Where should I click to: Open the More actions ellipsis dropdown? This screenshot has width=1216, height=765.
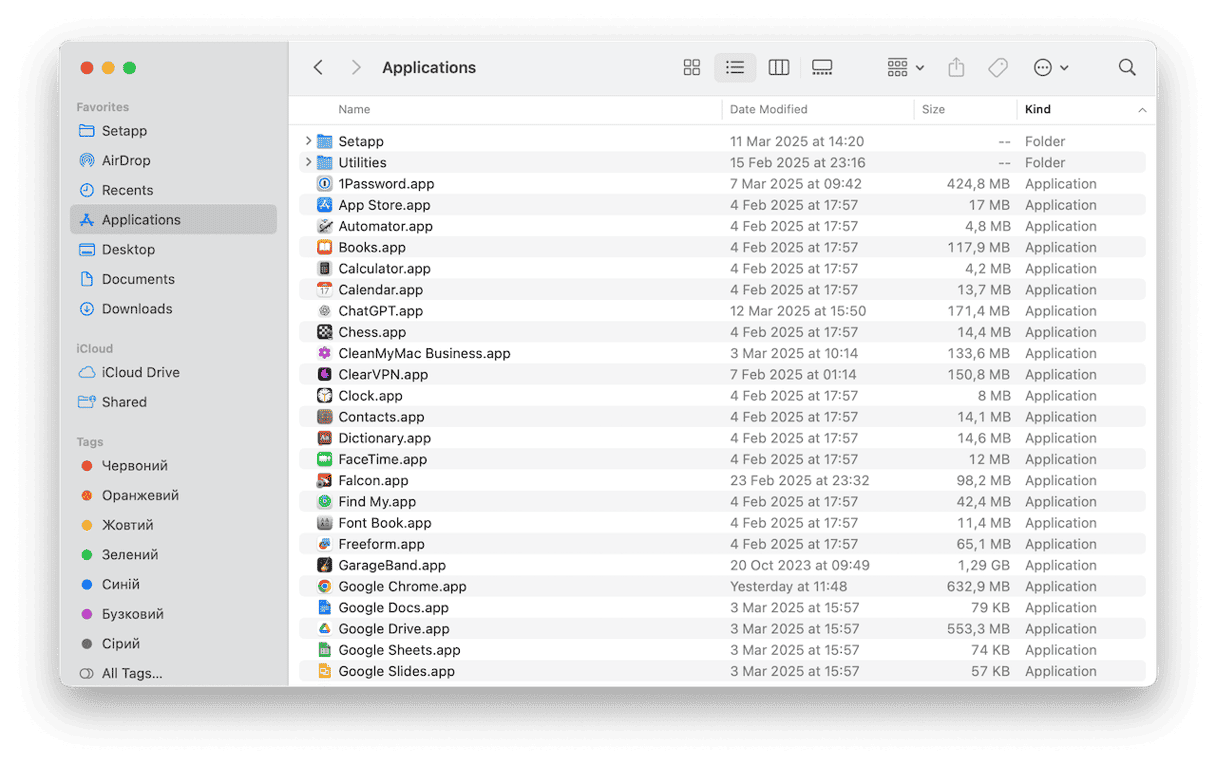[1050, 68]
